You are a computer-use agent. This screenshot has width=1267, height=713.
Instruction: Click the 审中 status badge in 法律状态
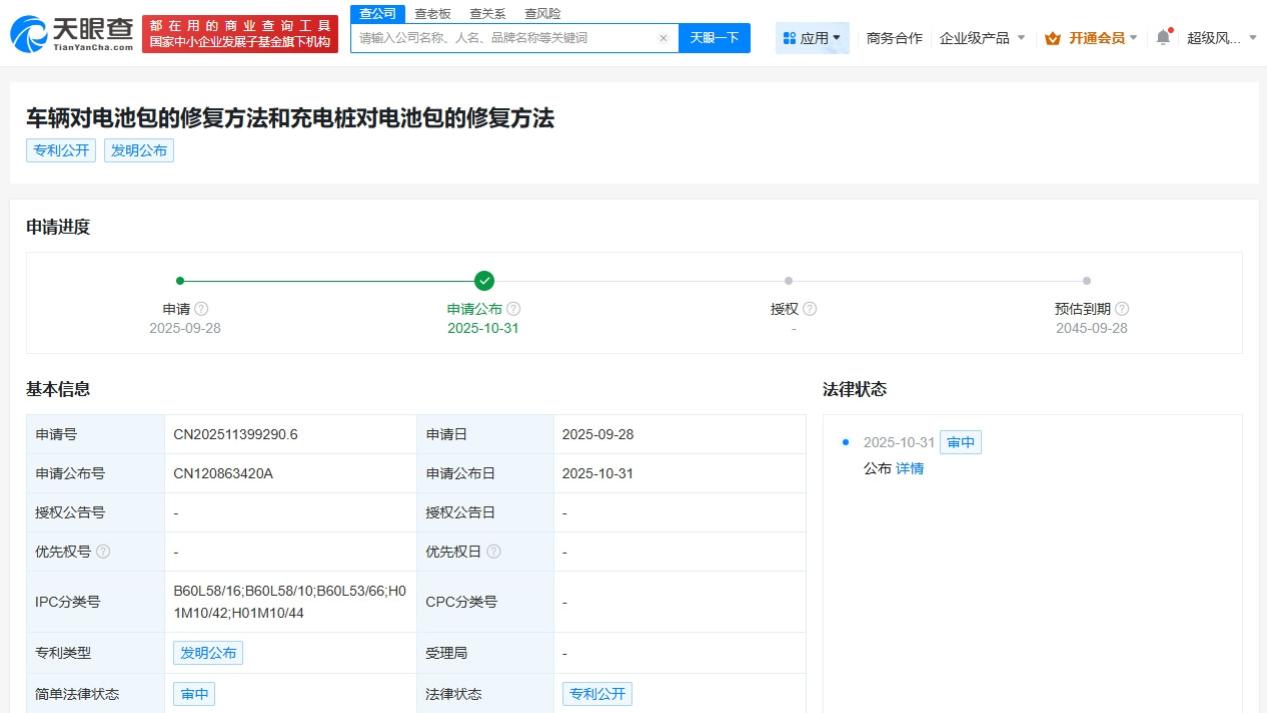click(x=960, y=442)
